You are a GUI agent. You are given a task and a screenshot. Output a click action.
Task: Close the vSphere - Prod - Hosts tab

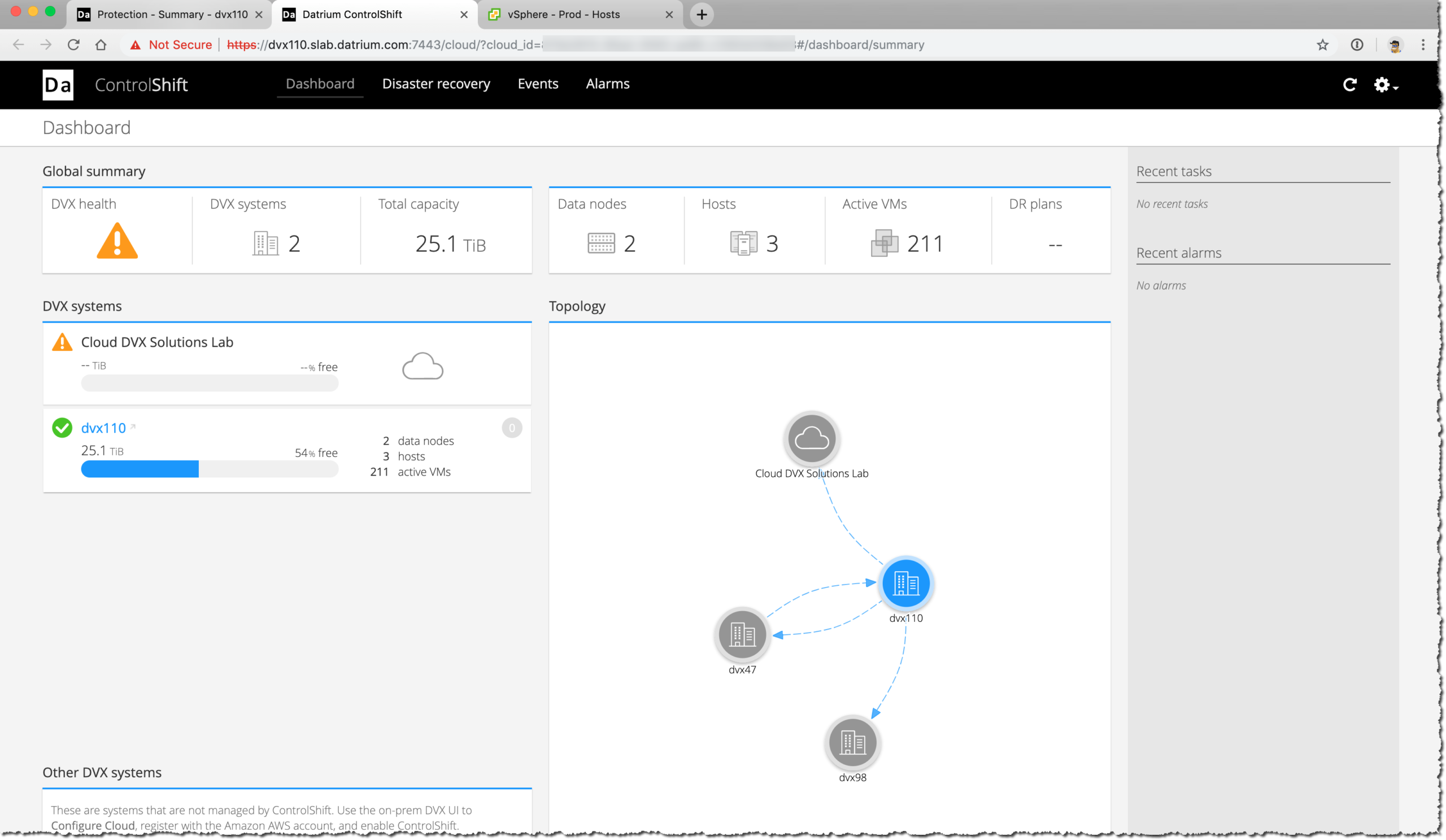[x=668, y=14]
